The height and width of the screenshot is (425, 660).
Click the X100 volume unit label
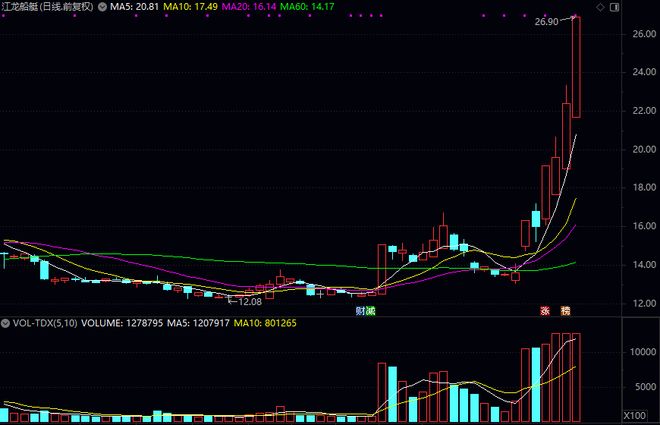pyautogui.click(x=634, y=415)
